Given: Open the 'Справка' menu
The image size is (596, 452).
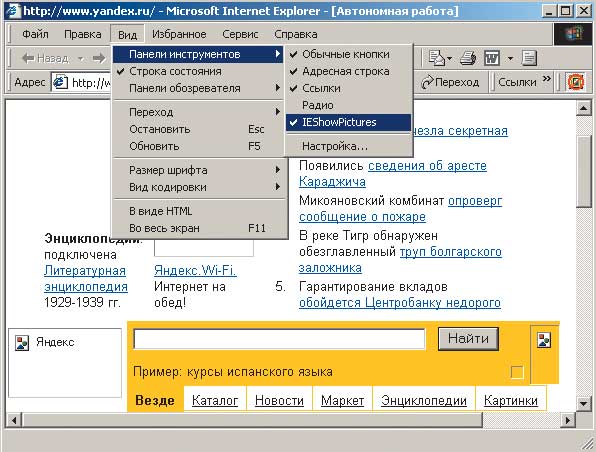Looking at the screenshot, I should 296,34.
